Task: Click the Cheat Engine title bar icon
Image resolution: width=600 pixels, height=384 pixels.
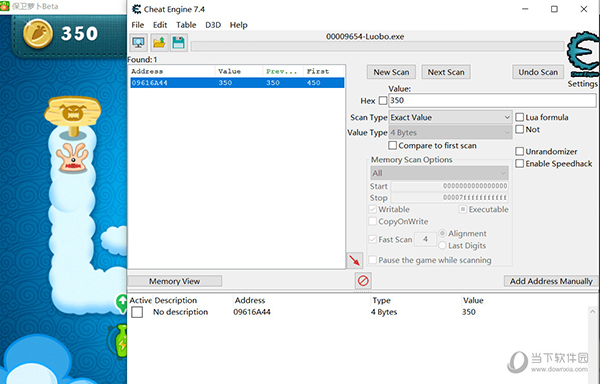Action: [x=136, y=9]
